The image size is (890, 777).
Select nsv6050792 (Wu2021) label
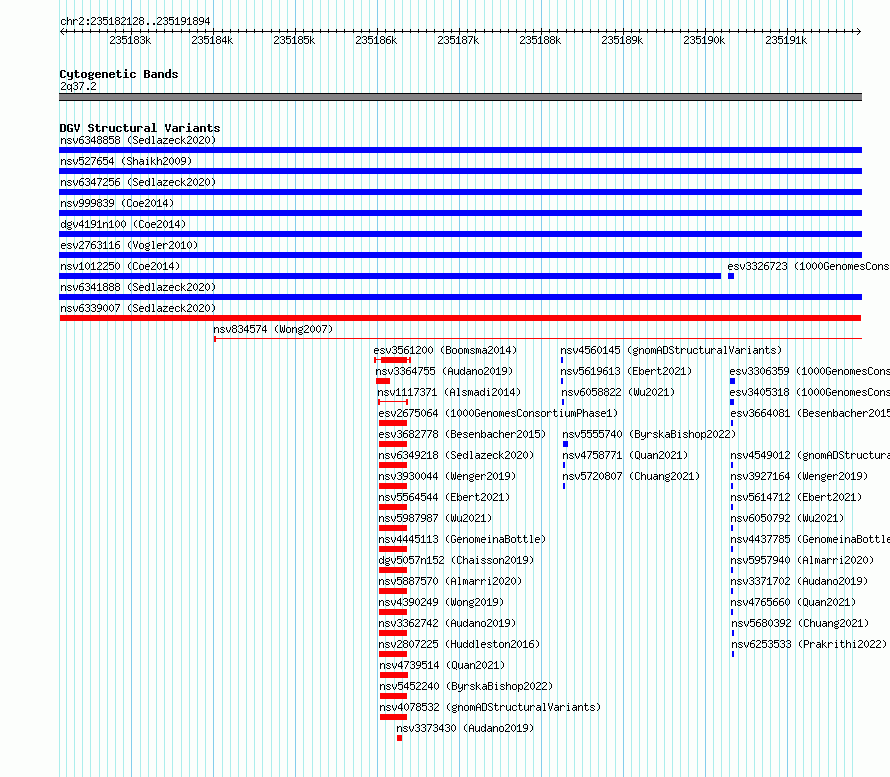click(x=787, y=518)
